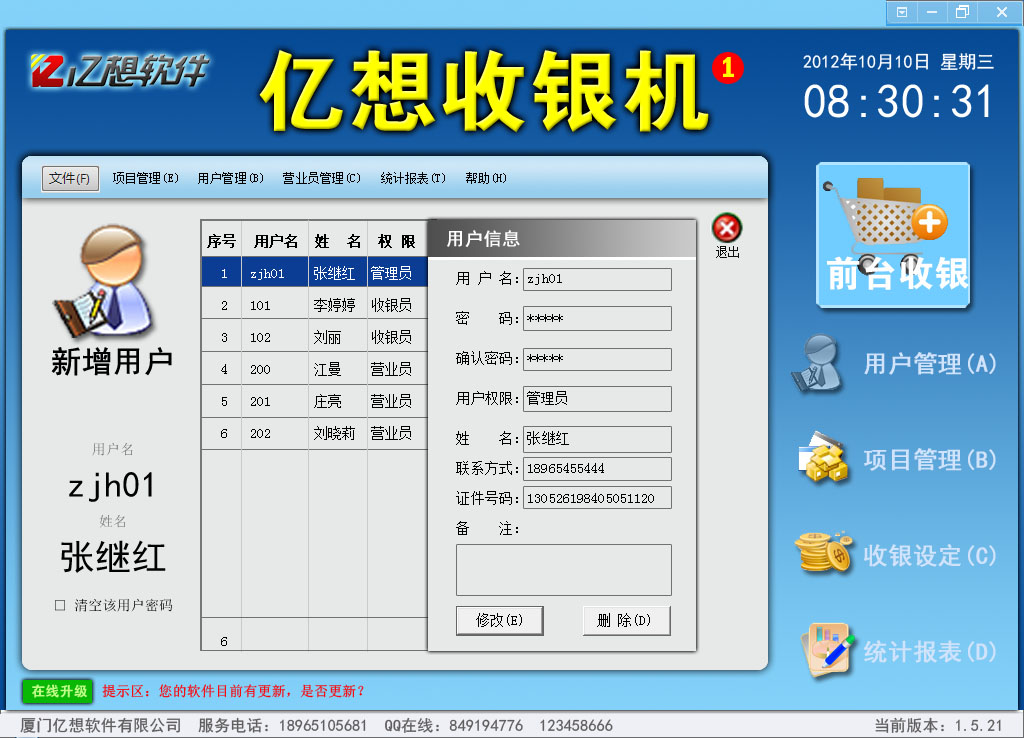The height and width of the screenshot is (738, 1024).
Task: Select user row zjh01 in the table
Action: tap(315, 272)
